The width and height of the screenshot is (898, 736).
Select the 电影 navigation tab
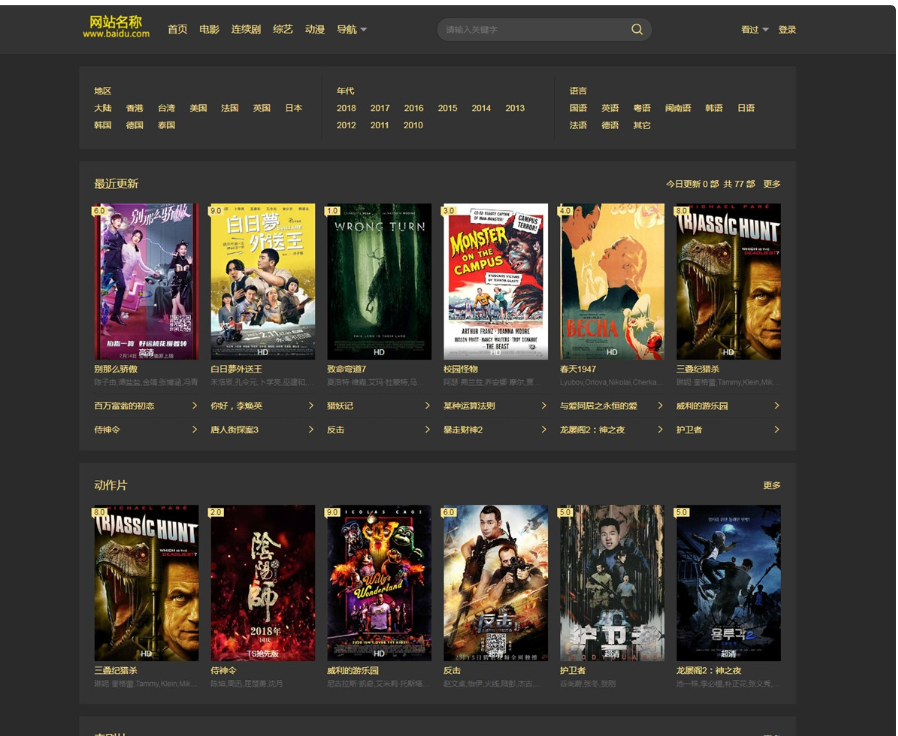click(209, 30)
